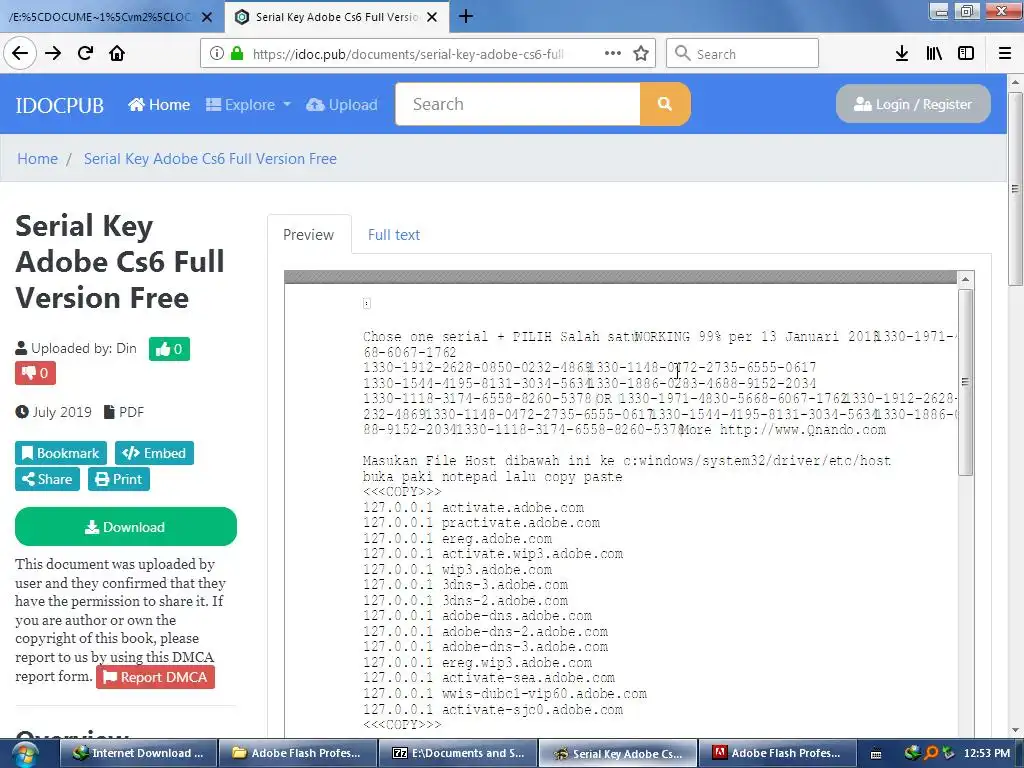The width and height of the screenshot is (1024, 768).
Task: Click the Embed button
Action: pos(154,453)
